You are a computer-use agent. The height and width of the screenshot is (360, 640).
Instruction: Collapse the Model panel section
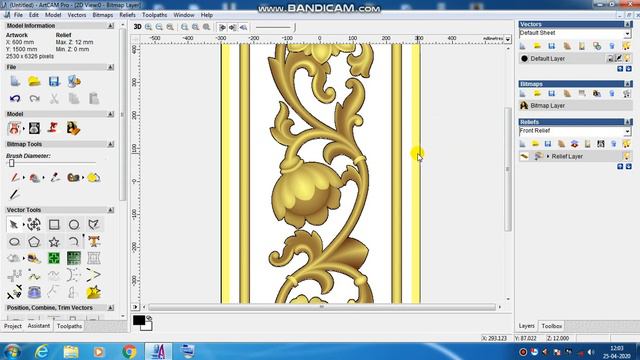[111, 114]
